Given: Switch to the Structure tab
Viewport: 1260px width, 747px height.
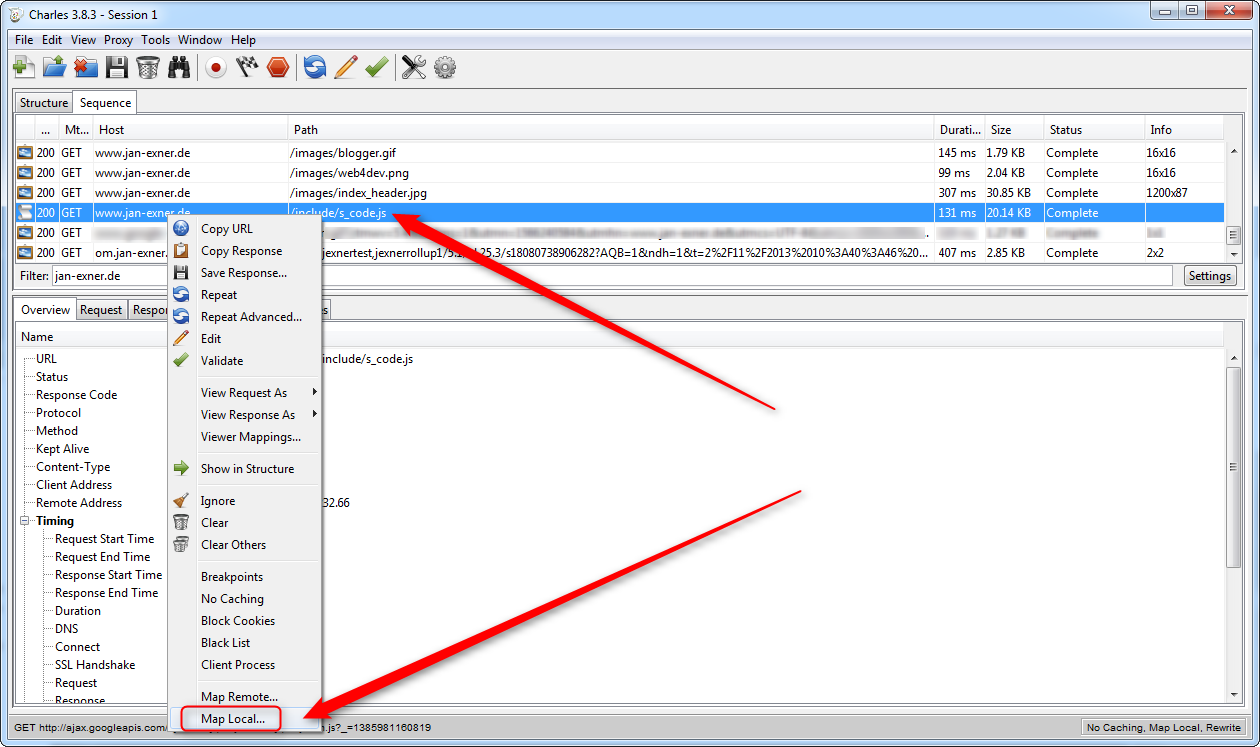Looking at the screenshot, I should click(x=44, y=103).
